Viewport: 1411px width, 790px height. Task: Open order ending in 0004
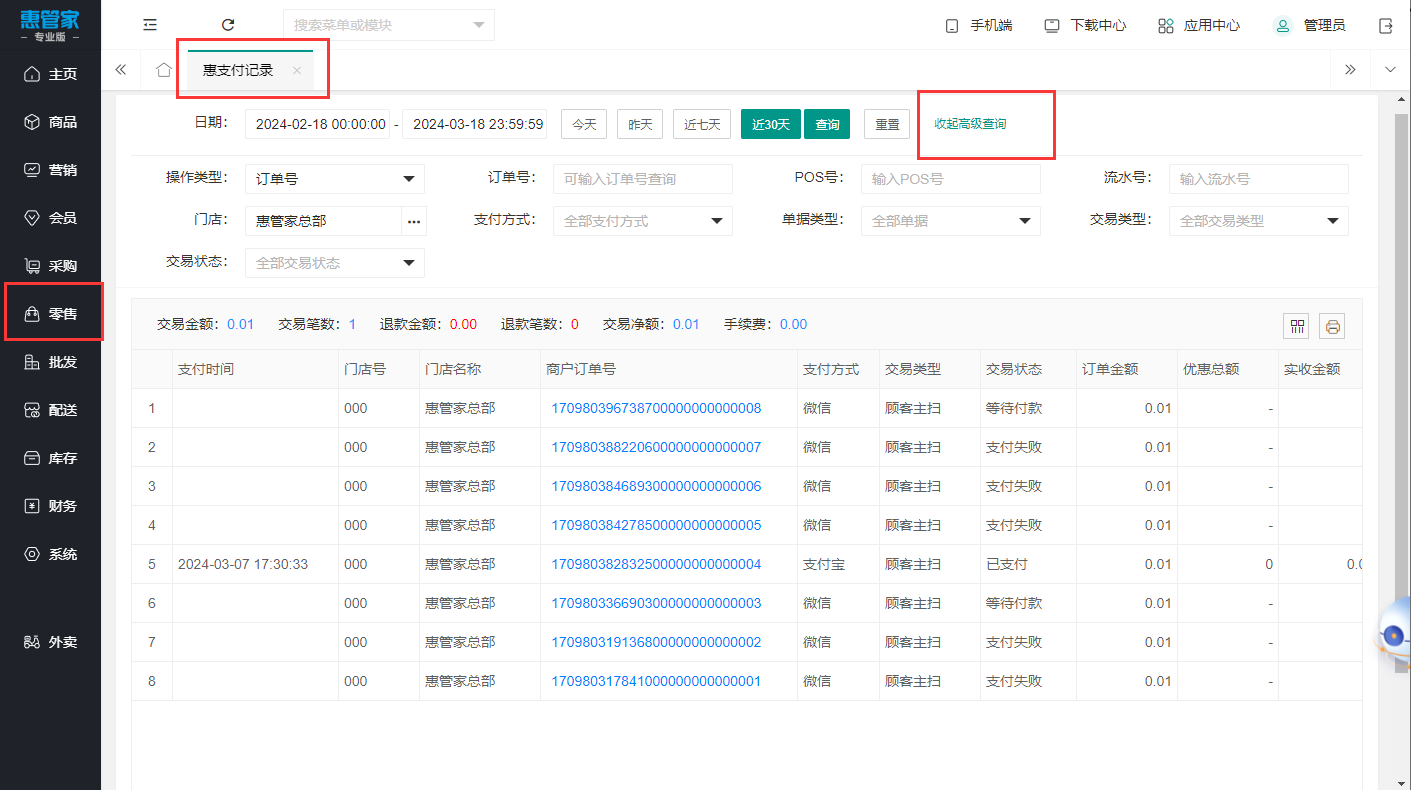tap(656, 564)
